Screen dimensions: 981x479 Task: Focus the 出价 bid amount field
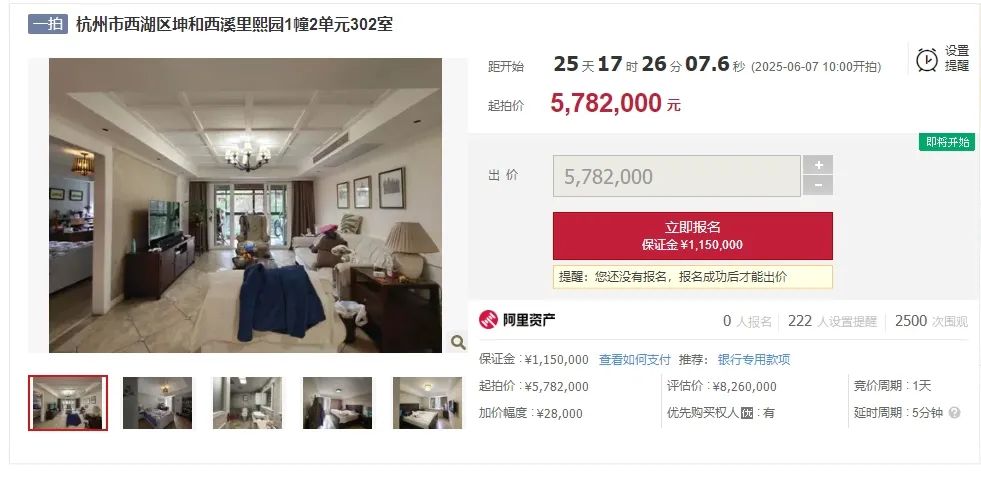coord(676,176)
